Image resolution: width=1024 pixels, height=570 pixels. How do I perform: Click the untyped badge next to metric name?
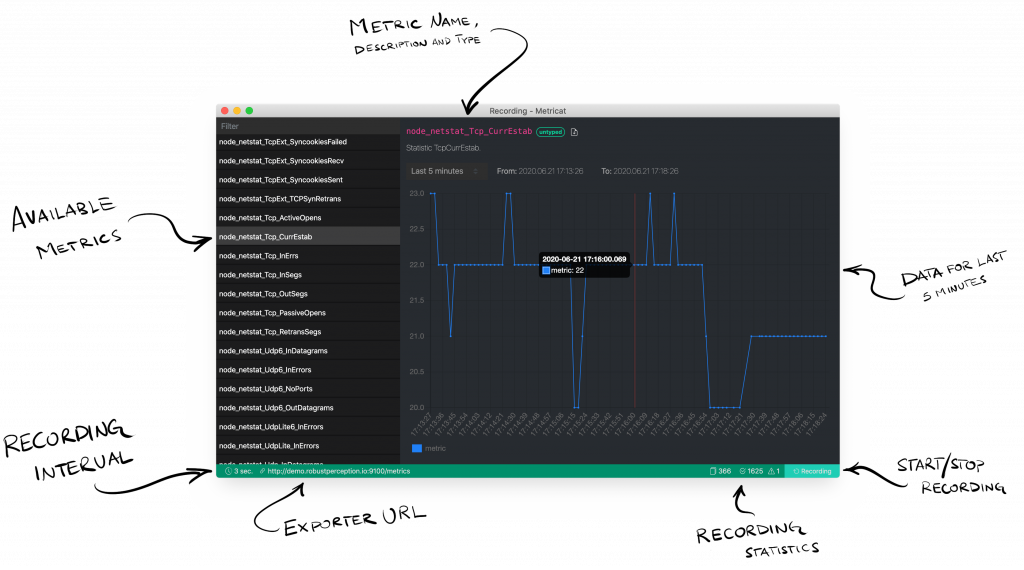point(551,132)
